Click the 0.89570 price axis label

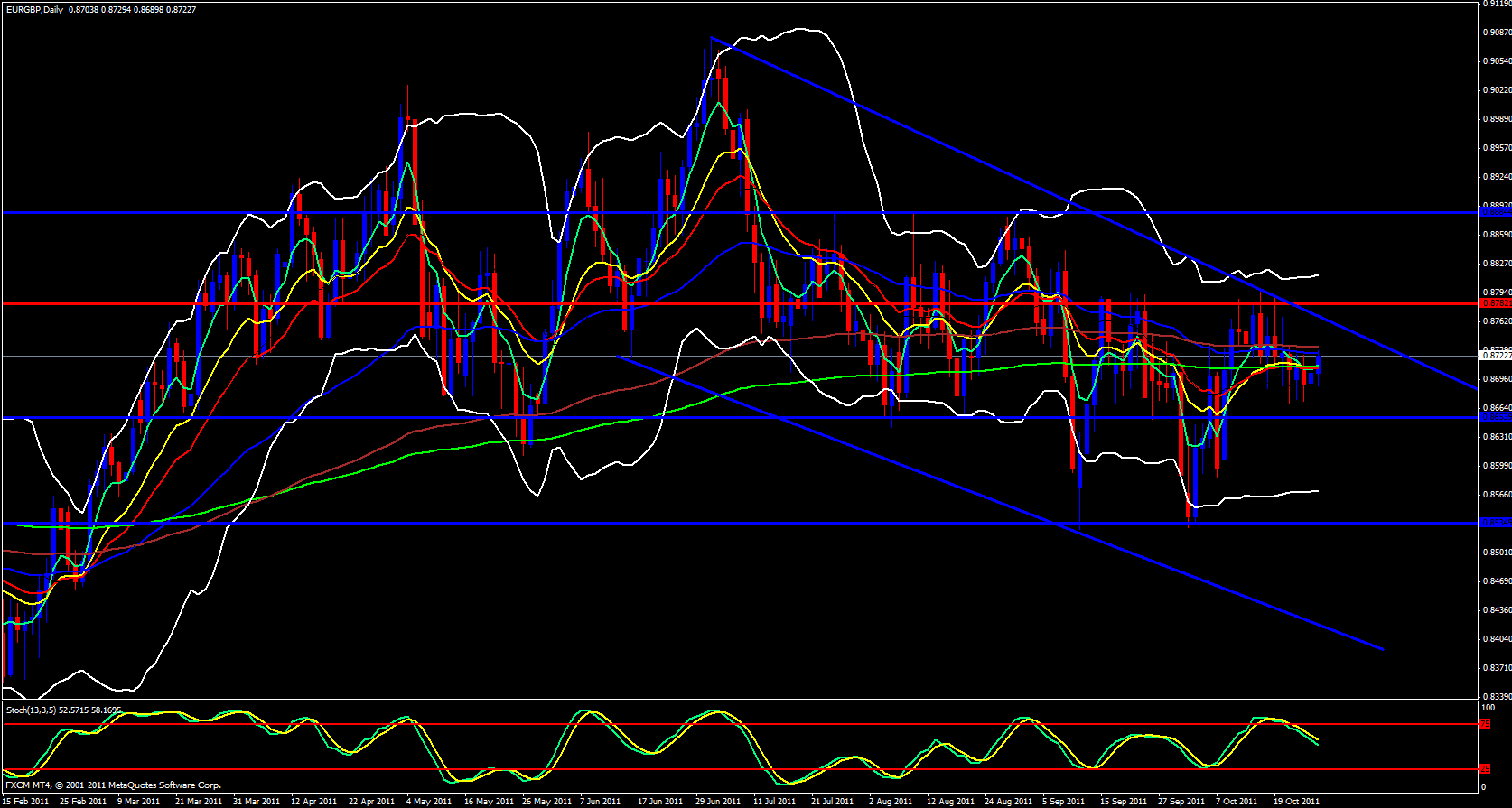[x=1497, y=148]
